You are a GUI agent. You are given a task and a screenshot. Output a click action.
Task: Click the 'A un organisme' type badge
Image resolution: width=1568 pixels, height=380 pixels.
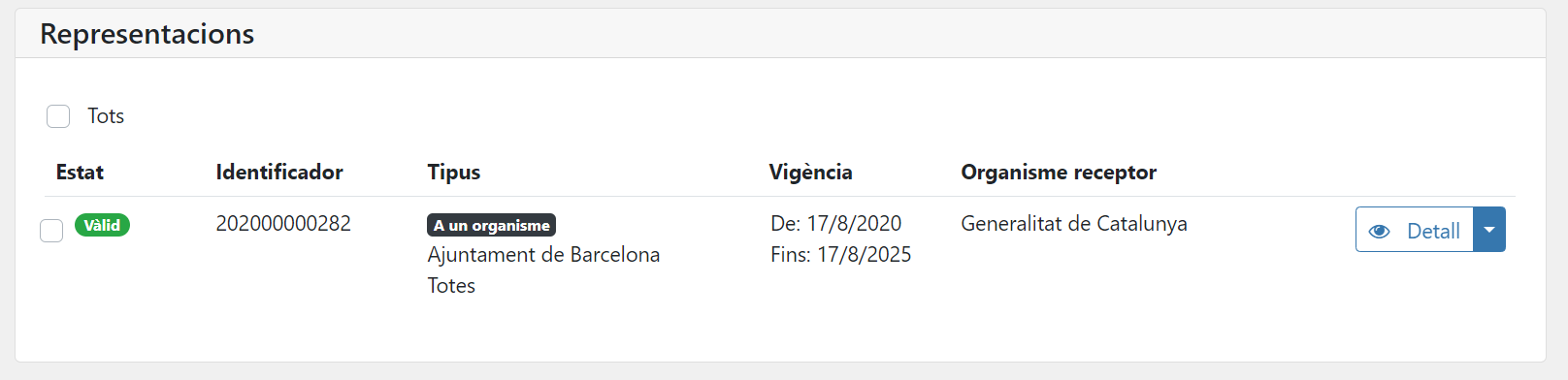491,225
